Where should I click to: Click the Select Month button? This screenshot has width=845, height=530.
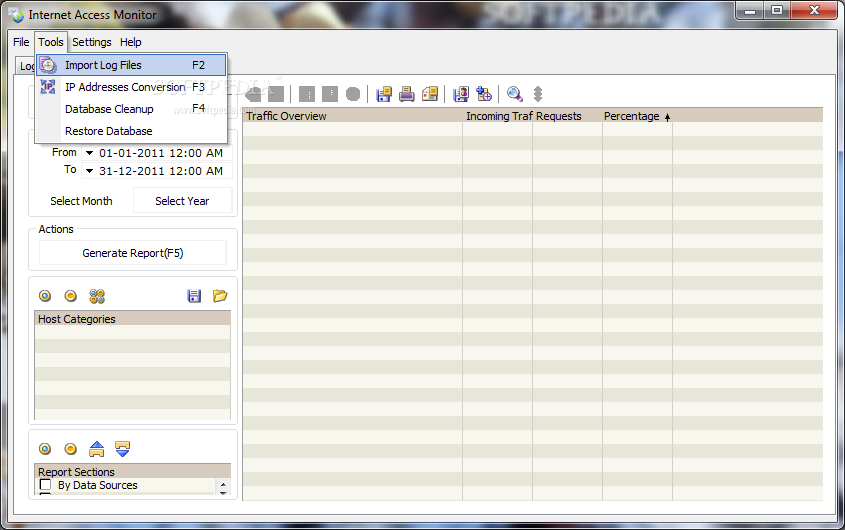(x=81, y=201)
